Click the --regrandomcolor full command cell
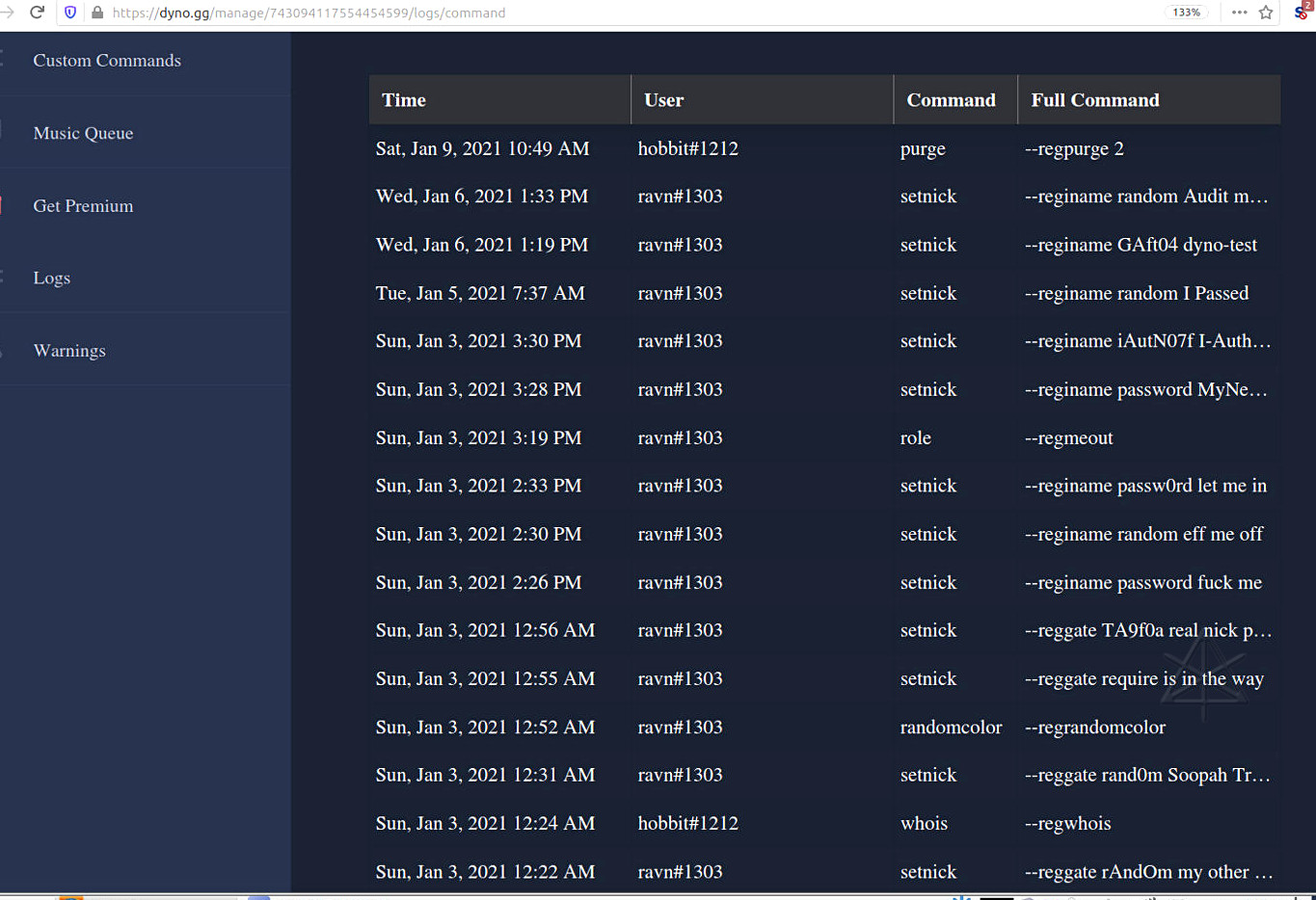This screenshot has height=900, width=1316. click(1095, 728)
